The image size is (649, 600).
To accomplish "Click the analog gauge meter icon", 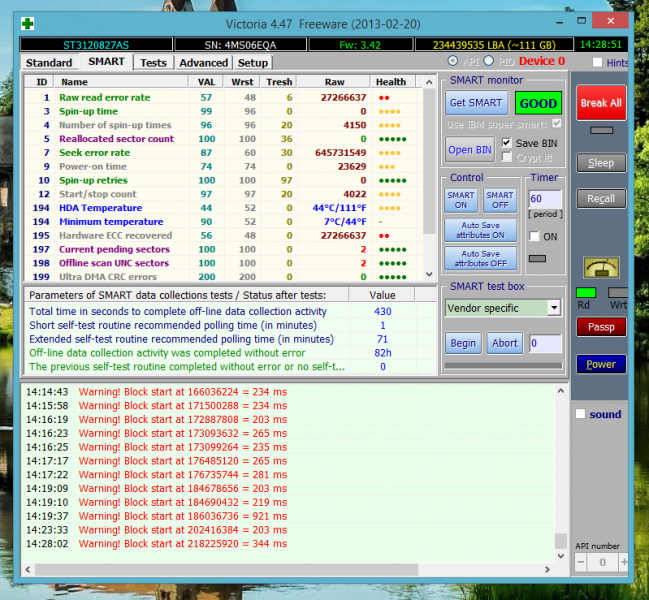I will click(600, 269).
